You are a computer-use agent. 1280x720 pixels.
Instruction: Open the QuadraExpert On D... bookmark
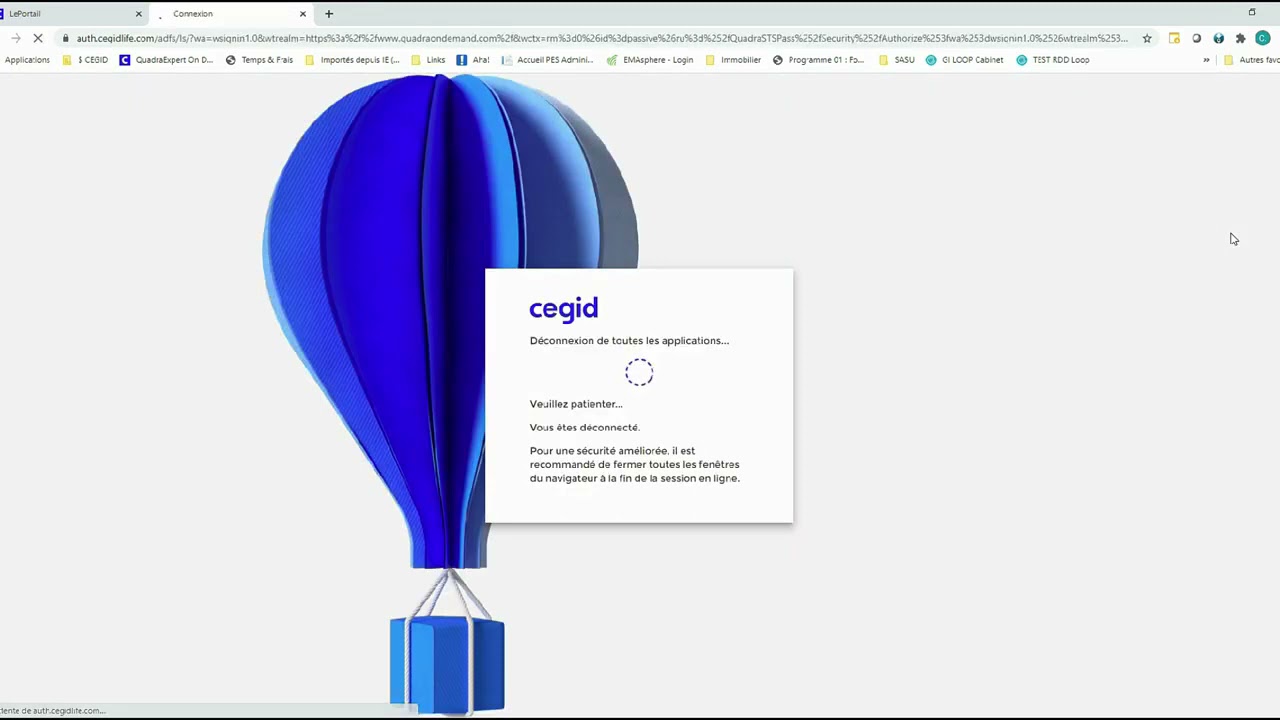pos(166,60)
